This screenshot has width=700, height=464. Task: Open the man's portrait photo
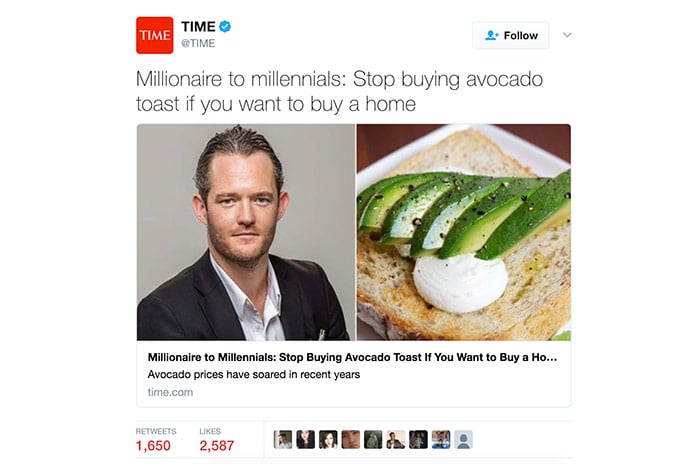tap(246, 232)
